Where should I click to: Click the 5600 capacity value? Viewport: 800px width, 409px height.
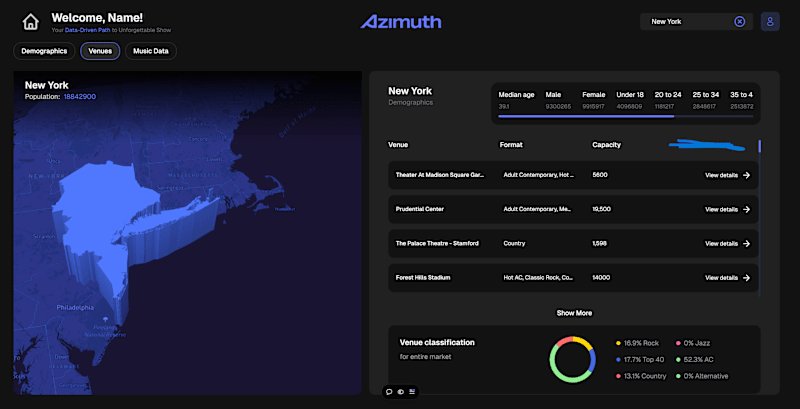tap(599, 174)
